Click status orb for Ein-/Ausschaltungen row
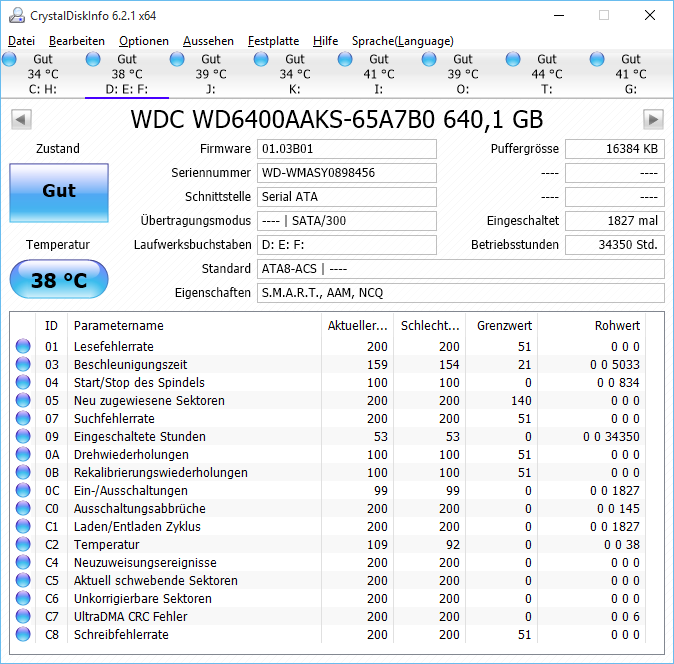674x664 pixels. [x=23, y=490]
